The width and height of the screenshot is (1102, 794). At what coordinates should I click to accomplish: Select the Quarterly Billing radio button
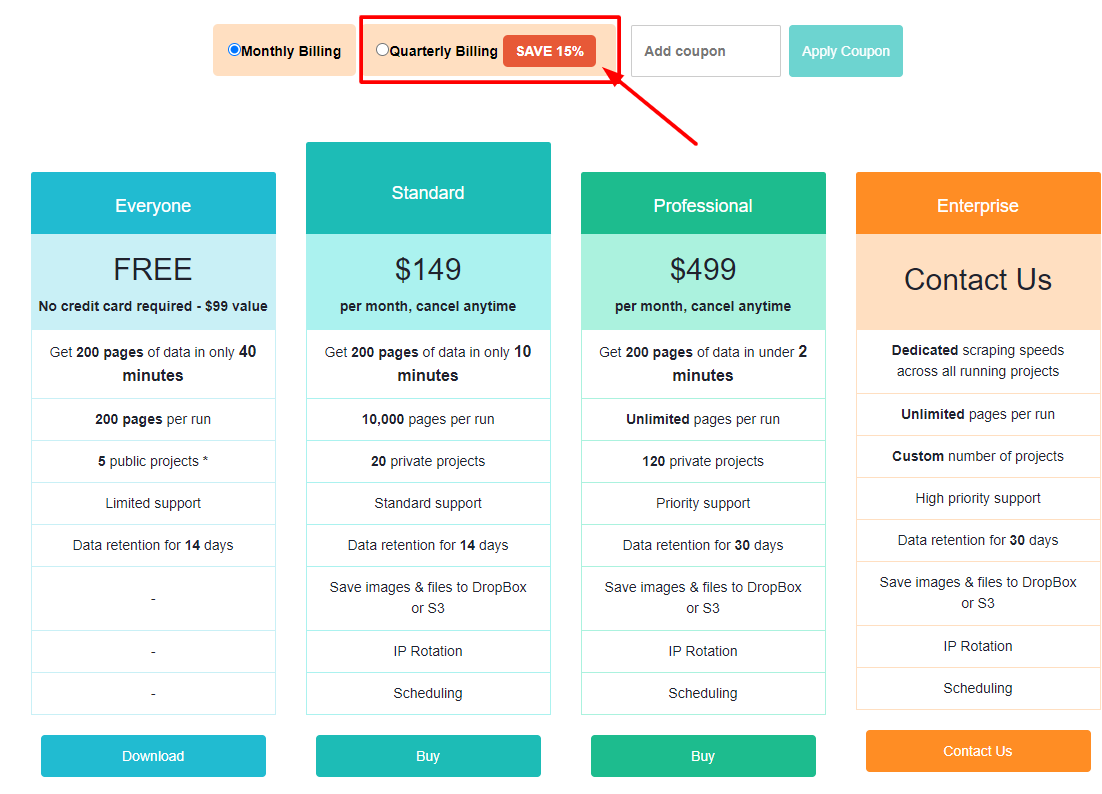[382, 49]
